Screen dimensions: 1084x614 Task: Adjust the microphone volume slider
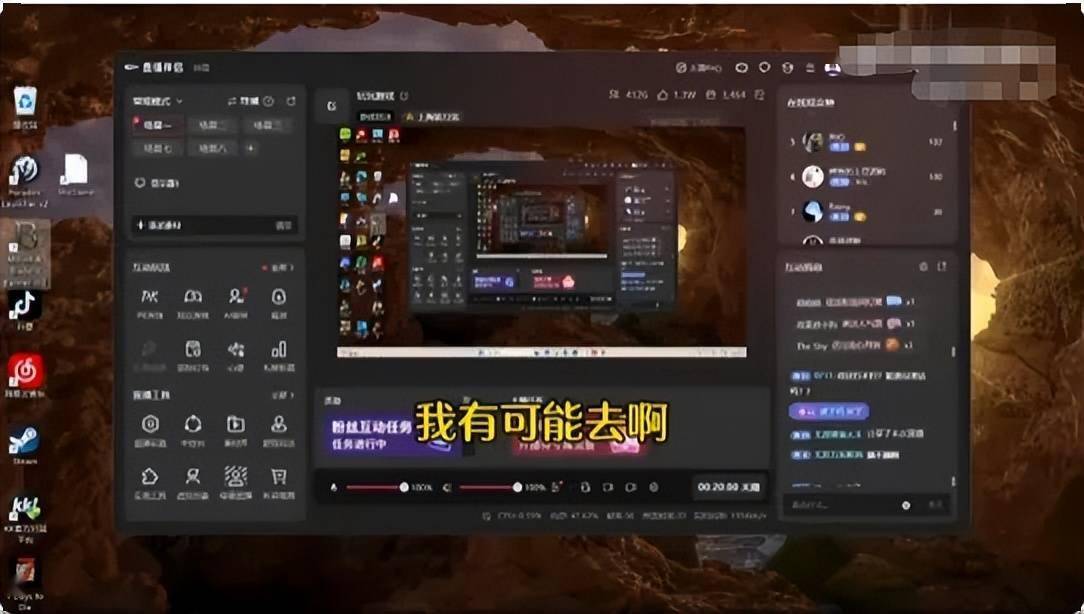click(377, 487)
